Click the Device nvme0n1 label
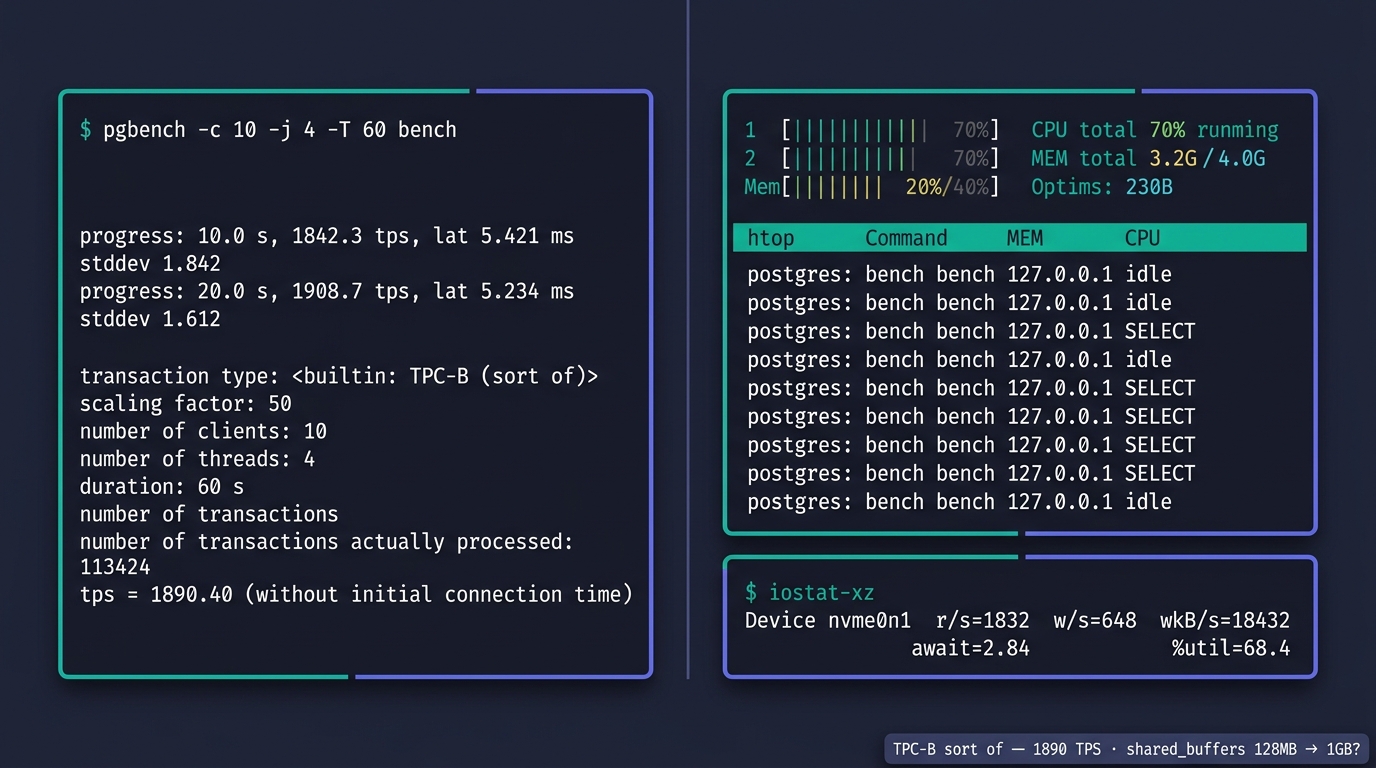Screen dimensions: 1376x768 [828, 621]
